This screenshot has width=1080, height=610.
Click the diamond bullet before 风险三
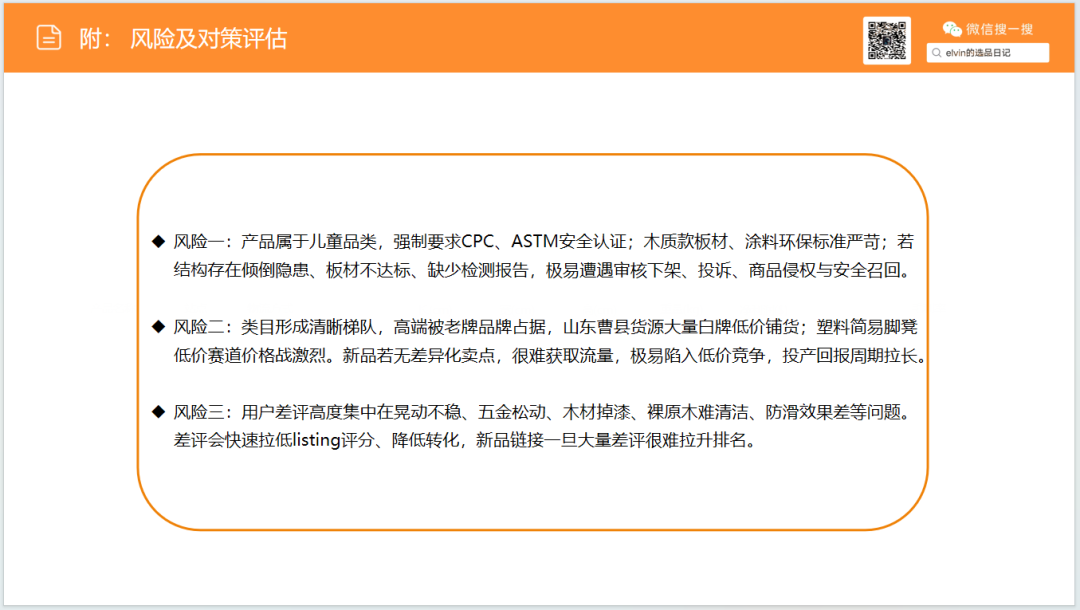pos(158,412)
